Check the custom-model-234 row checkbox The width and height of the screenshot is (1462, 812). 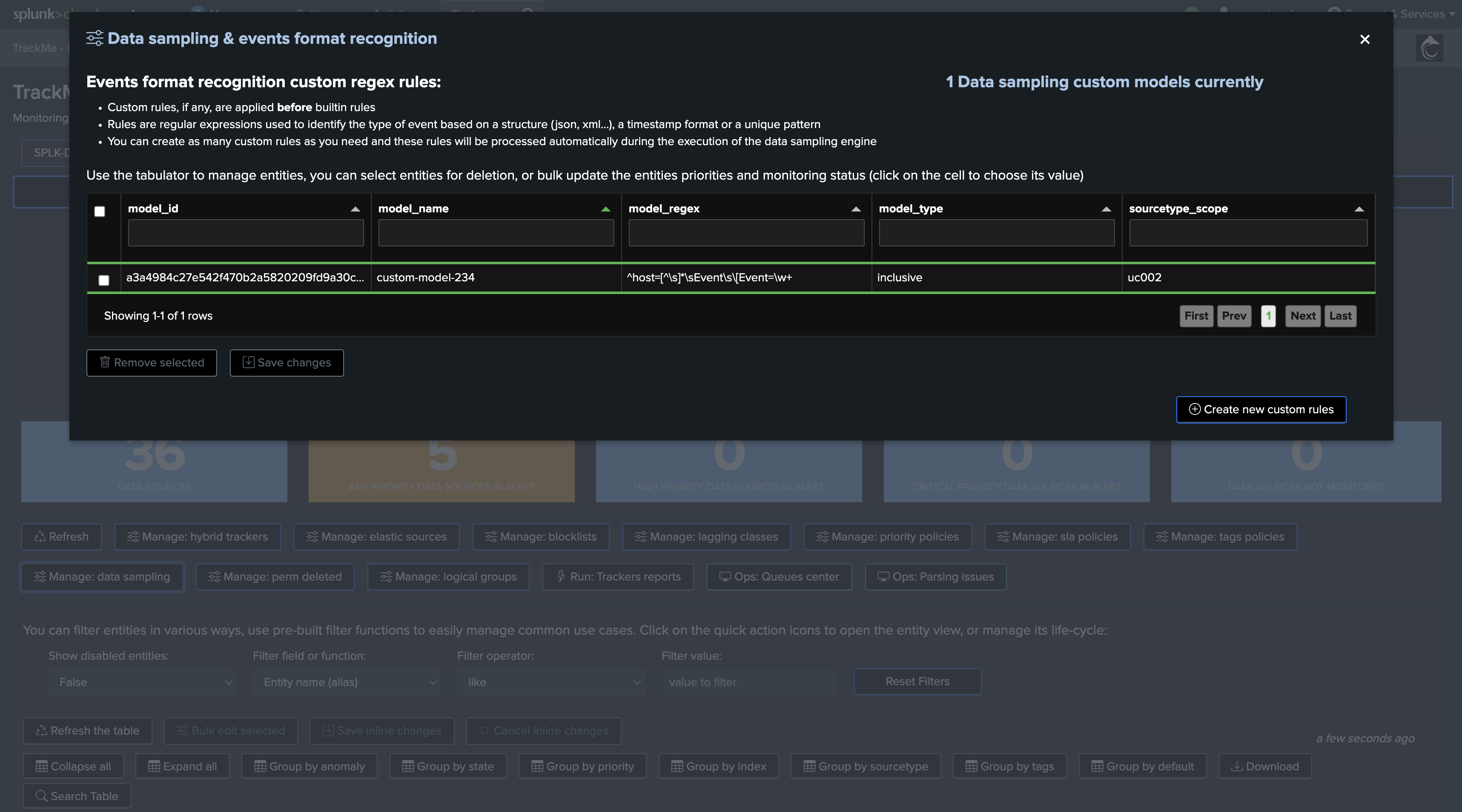pos(104,280)
